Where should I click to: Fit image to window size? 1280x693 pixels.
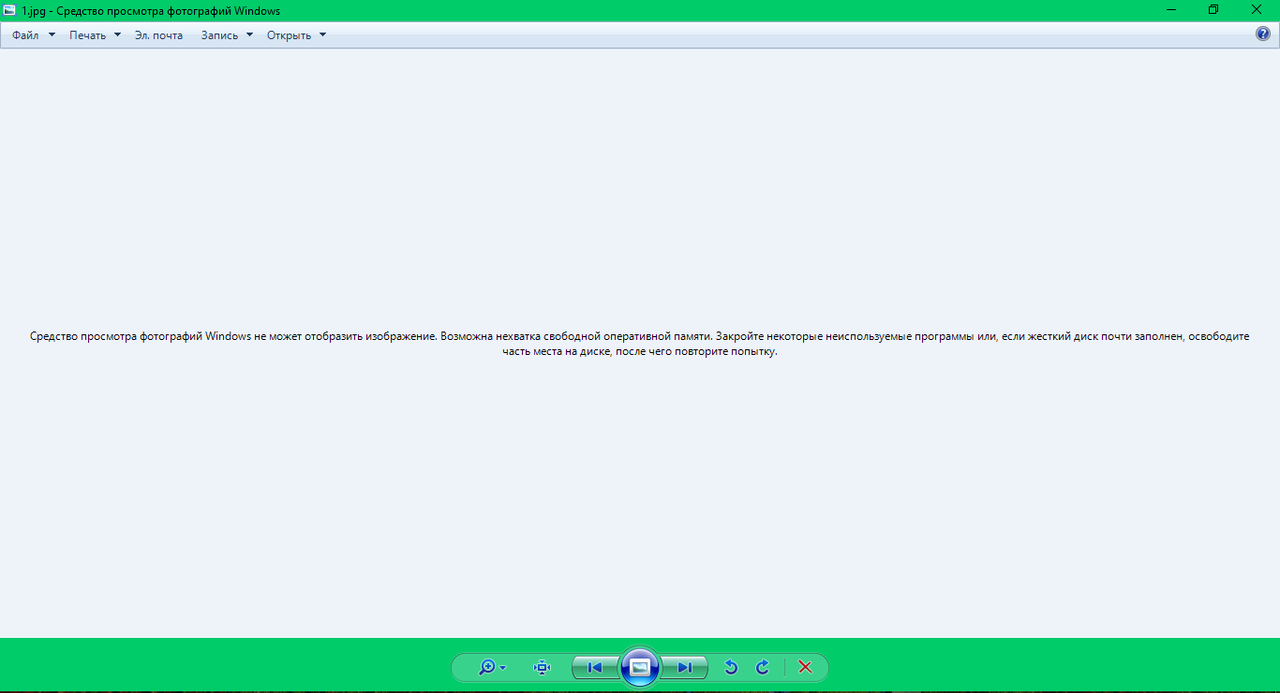click(542, 667)
